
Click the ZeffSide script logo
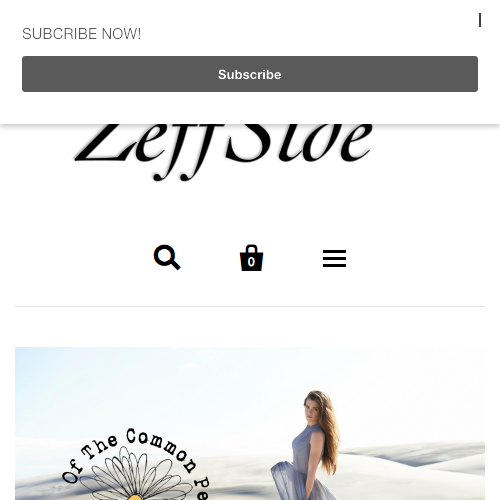coord(223,152)
